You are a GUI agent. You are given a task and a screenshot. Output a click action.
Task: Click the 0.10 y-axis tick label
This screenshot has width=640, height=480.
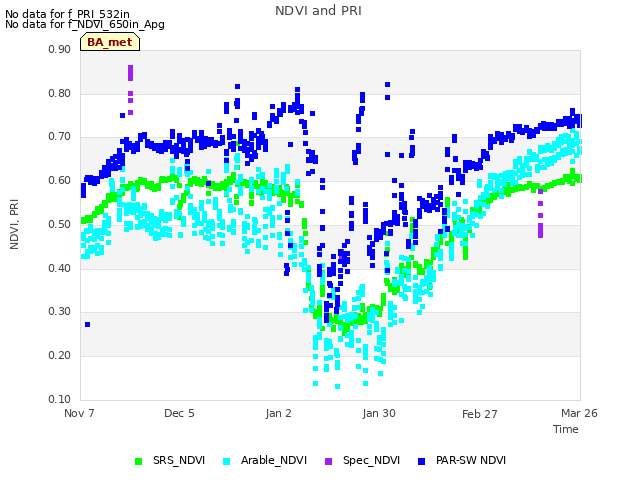pyautogui.click(x=60, y=399)
